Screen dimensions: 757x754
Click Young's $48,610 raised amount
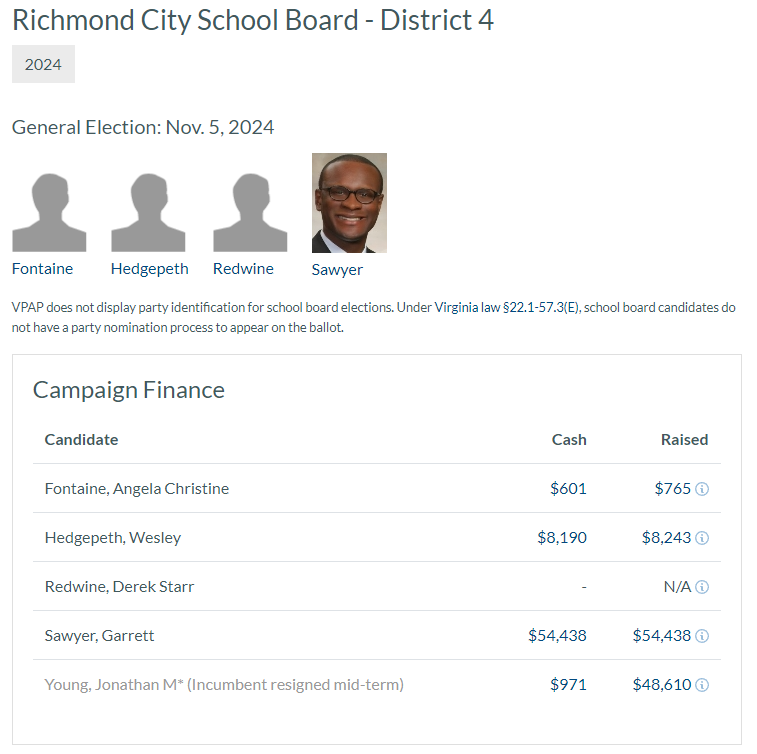coord(662,685)
